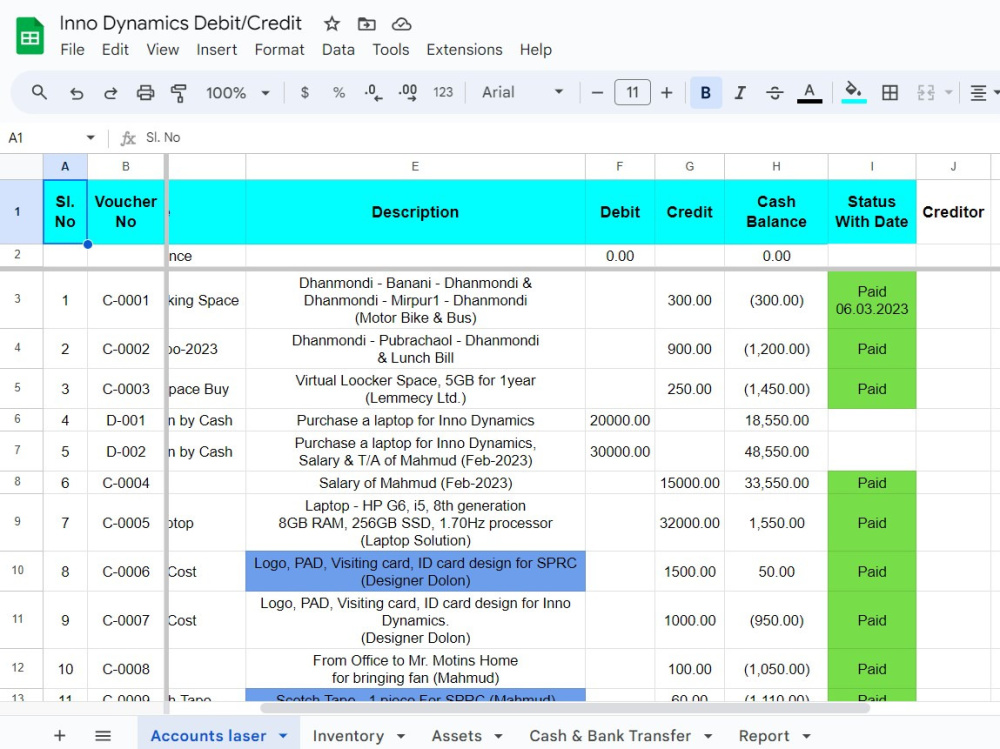The height and width of the screenshot is (749, 1000).
Task: Decrease font size with minus button
Action: click(x=597, y=93)
